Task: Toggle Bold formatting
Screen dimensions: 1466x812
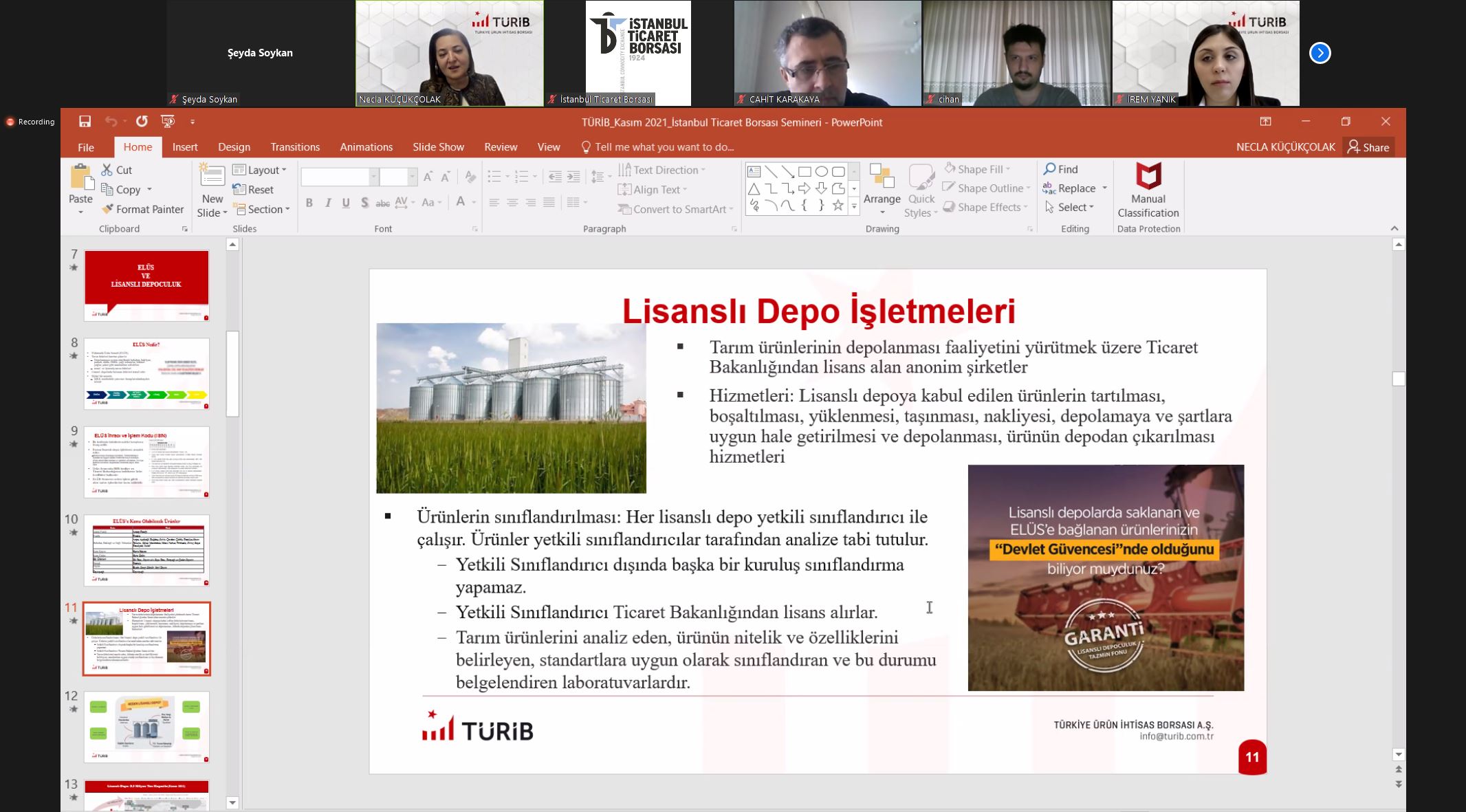Action: (309, 202)
